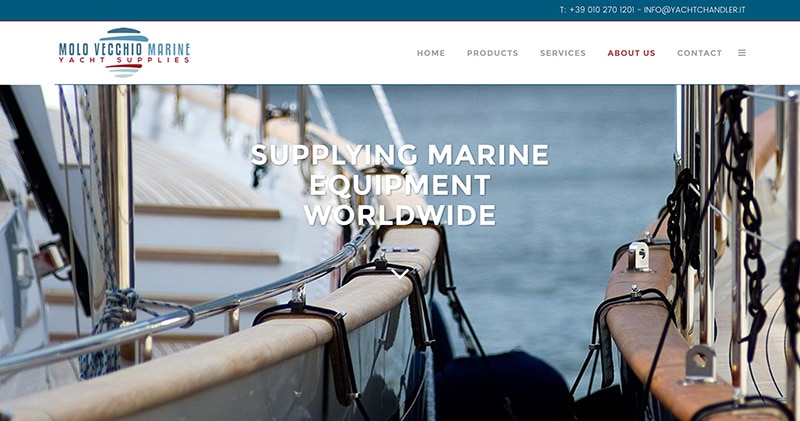Click the 'Supplying Marine' headline line
This screenshot has width=800, height=421.
click(400, 155)
